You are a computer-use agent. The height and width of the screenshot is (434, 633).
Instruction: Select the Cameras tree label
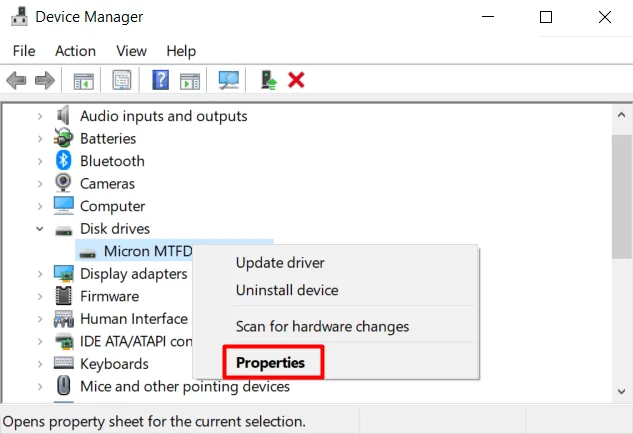[107, 184]
